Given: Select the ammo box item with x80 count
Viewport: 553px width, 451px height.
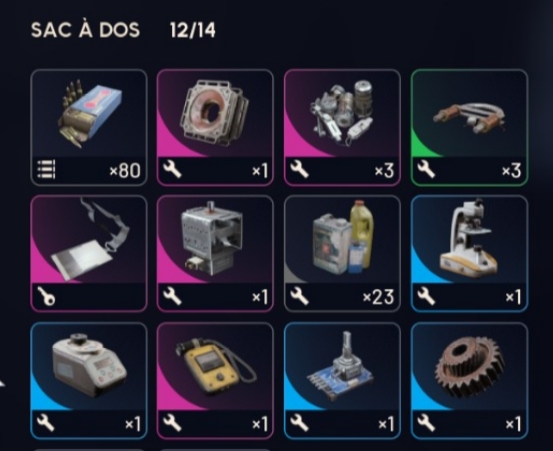Looking at the screenshot, I should (89, 127).
